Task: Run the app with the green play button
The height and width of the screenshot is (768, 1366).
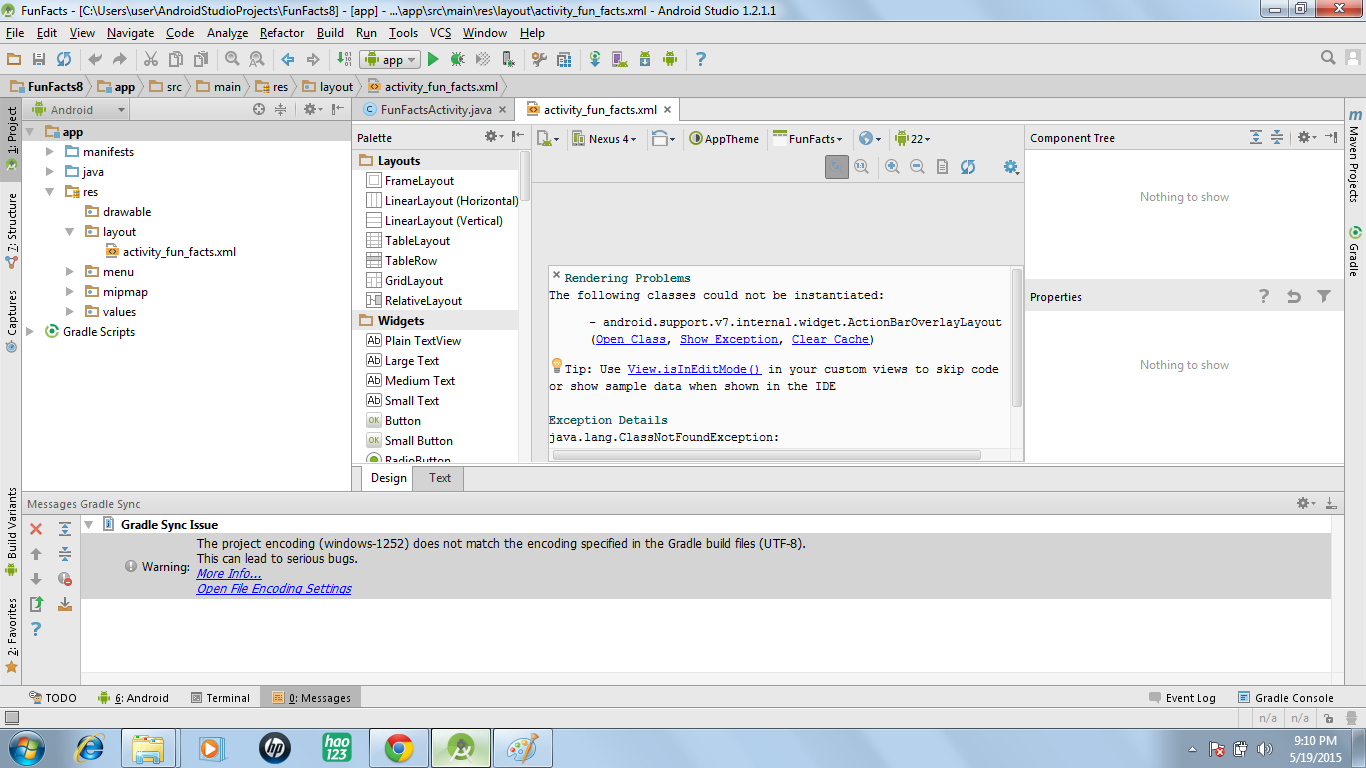Action: [433, 60]
